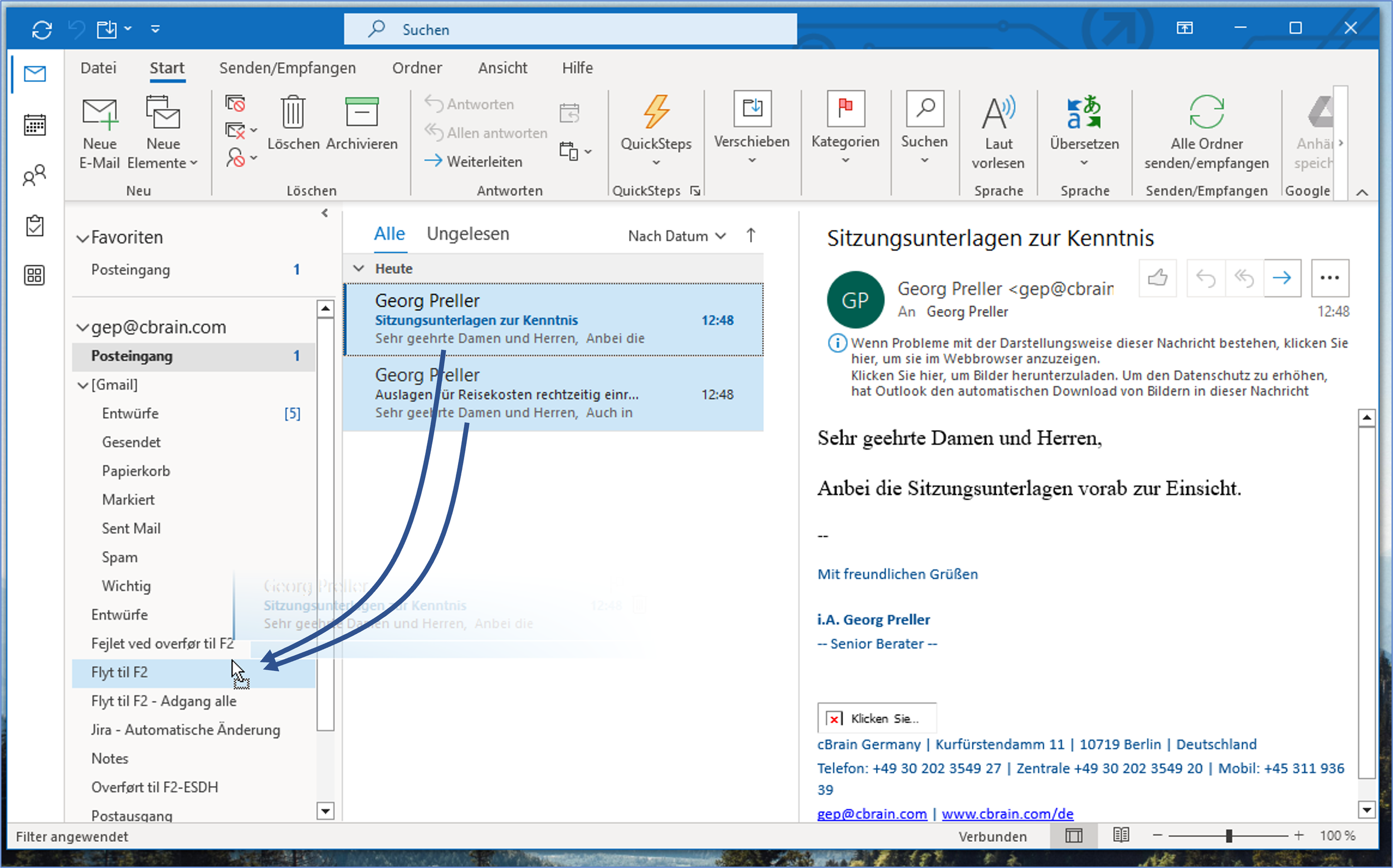Toggle normal view button in status bar

click(x=1073, y=835)
